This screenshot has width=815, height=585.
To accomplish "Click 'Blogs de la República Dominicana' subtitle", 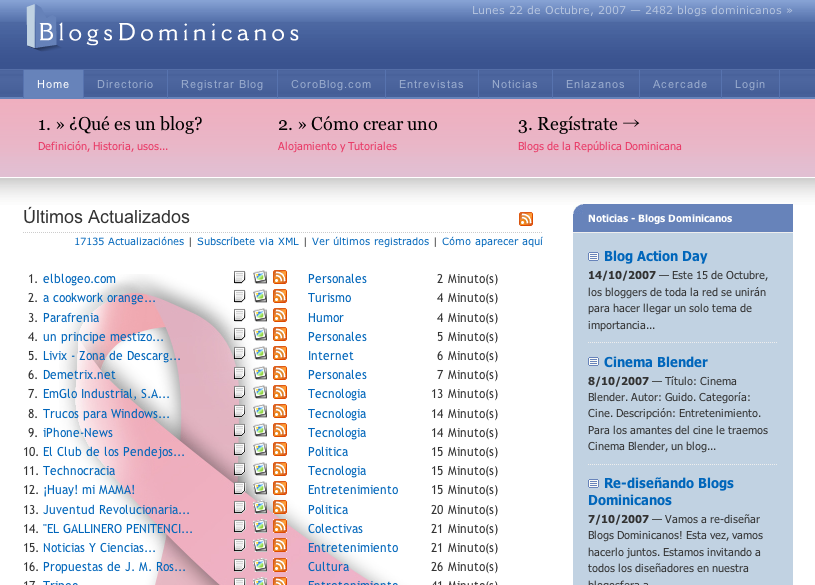I will click(599, 146).
